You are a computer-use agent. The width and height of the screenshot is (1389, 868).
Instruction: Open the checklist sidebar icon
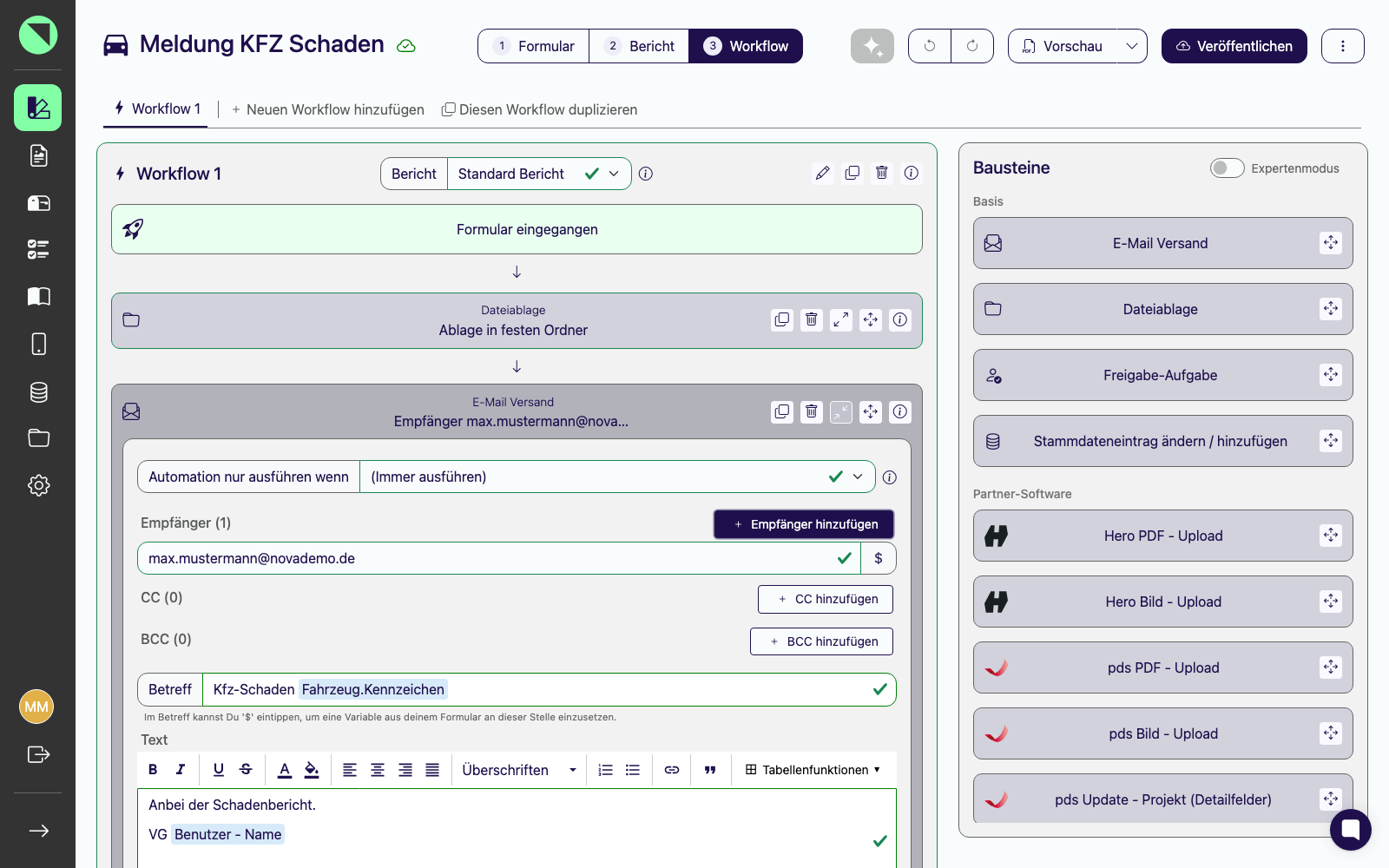[38, 250]
